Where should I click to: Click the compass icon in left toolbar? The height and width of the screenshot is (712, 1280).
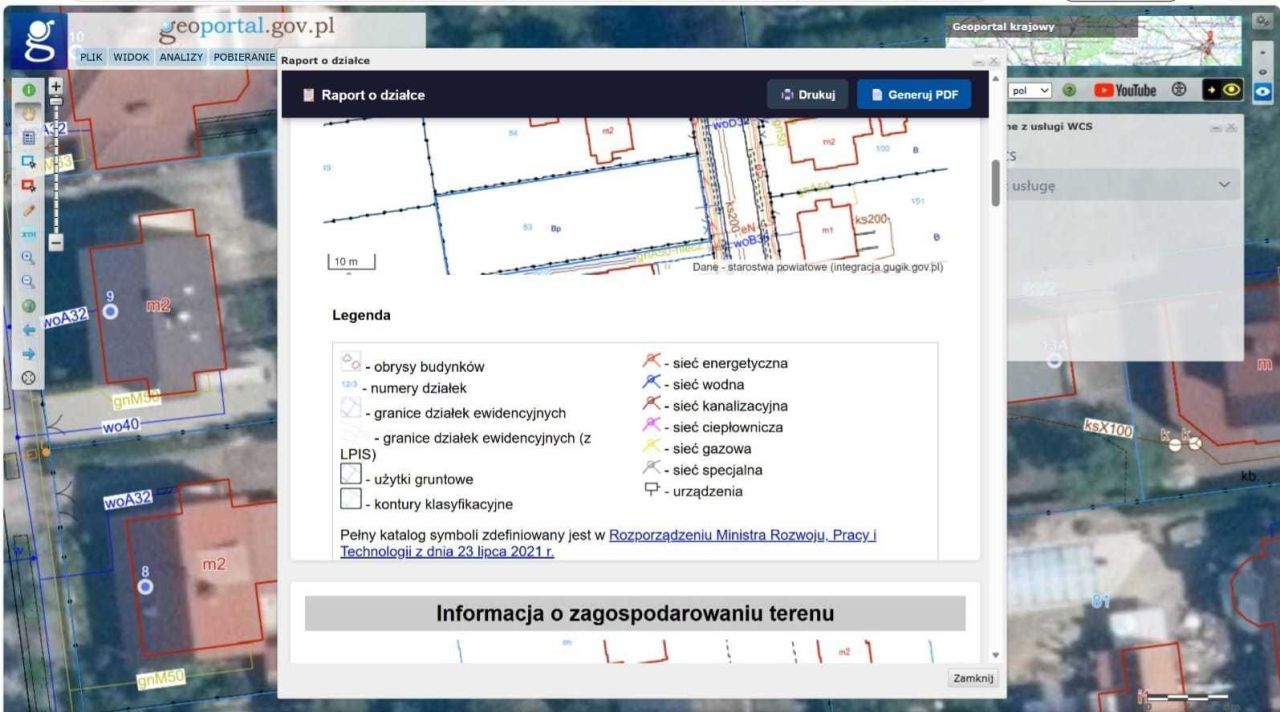[29, 378]
